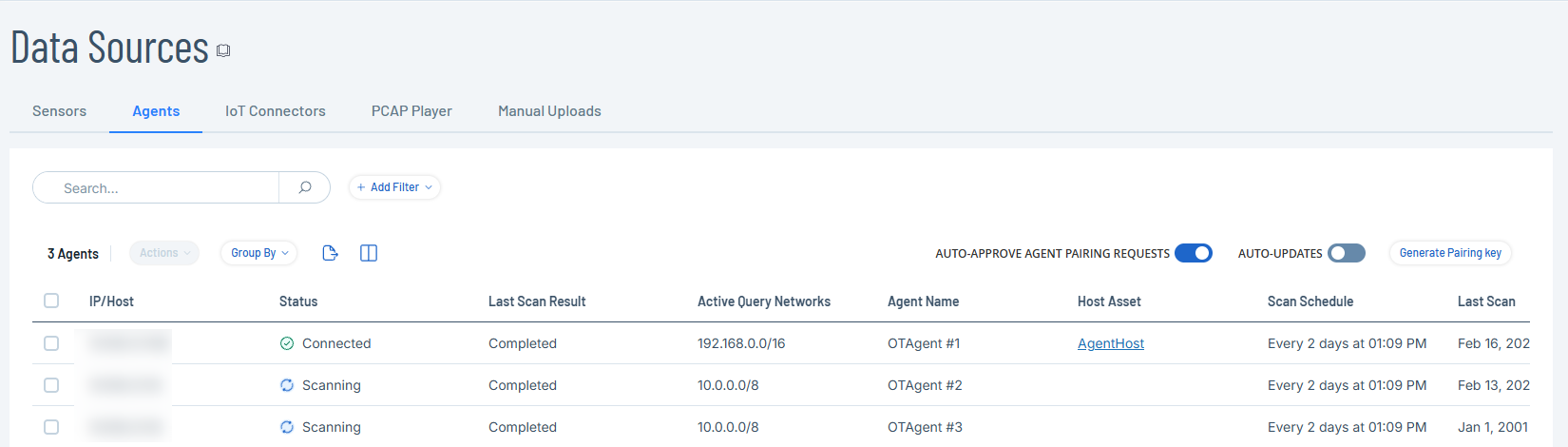Open the column layout icon

pyautogui.click(x=369, y=253)
